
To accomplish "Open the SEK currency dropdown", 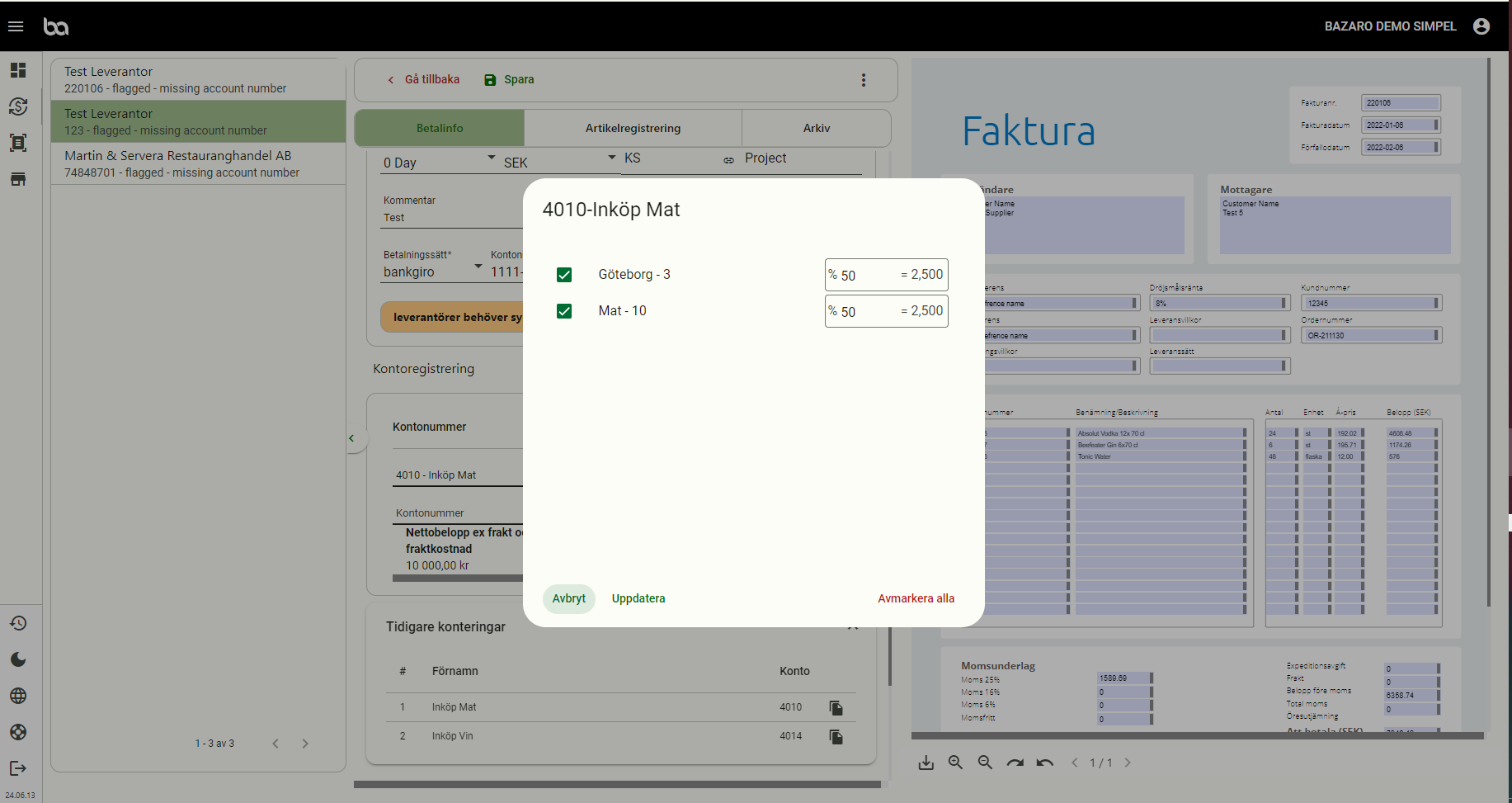I will point(611,158).
